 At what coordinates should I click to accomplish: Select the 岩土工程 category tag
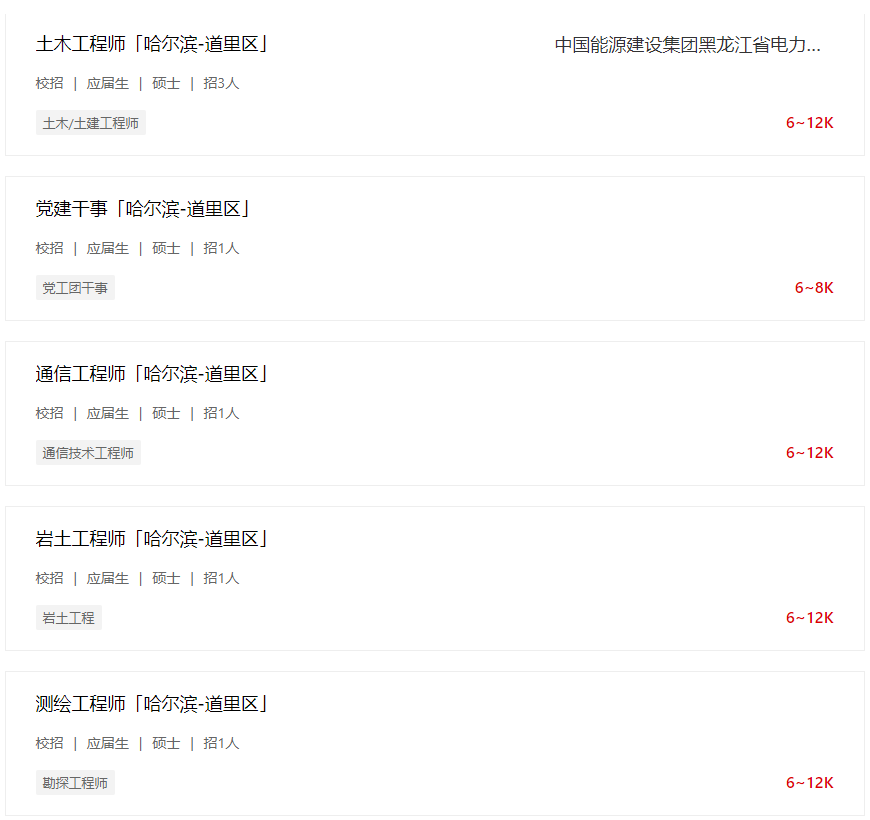coord(69,618)
